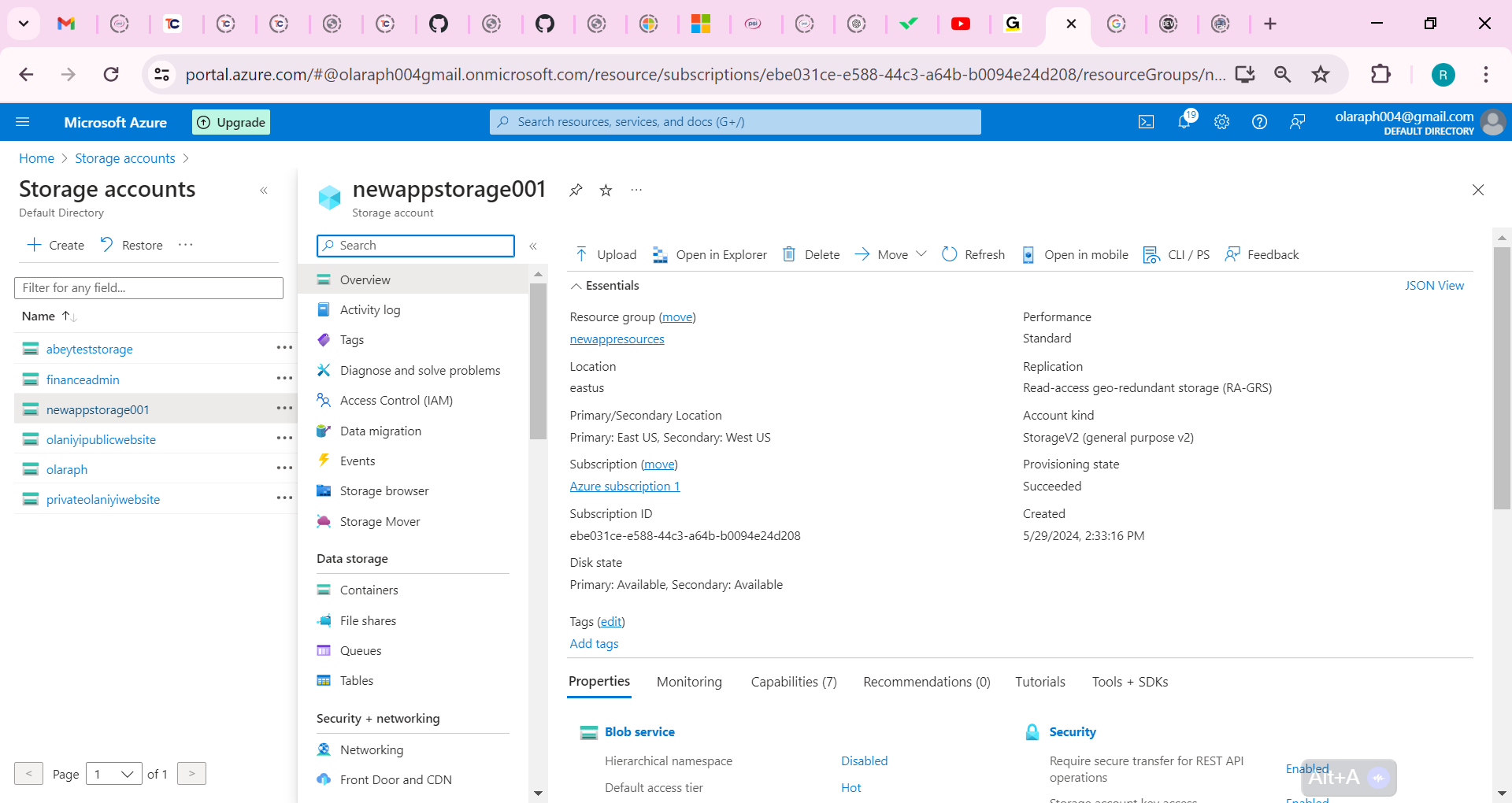The height and width of the screenshot is (803, 1512).
Task: Open context menu for olaniyipublicwebsite
Action: (284, 439)
